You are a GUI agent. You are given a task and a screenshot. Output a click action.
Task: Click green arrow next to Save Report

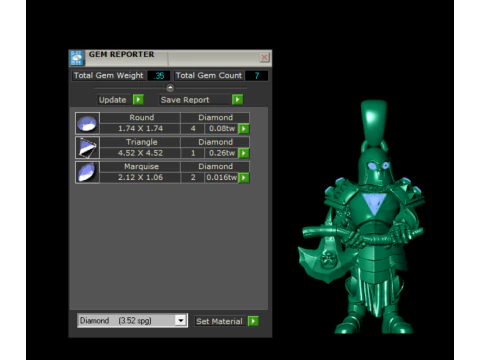(x=237, y=100)
